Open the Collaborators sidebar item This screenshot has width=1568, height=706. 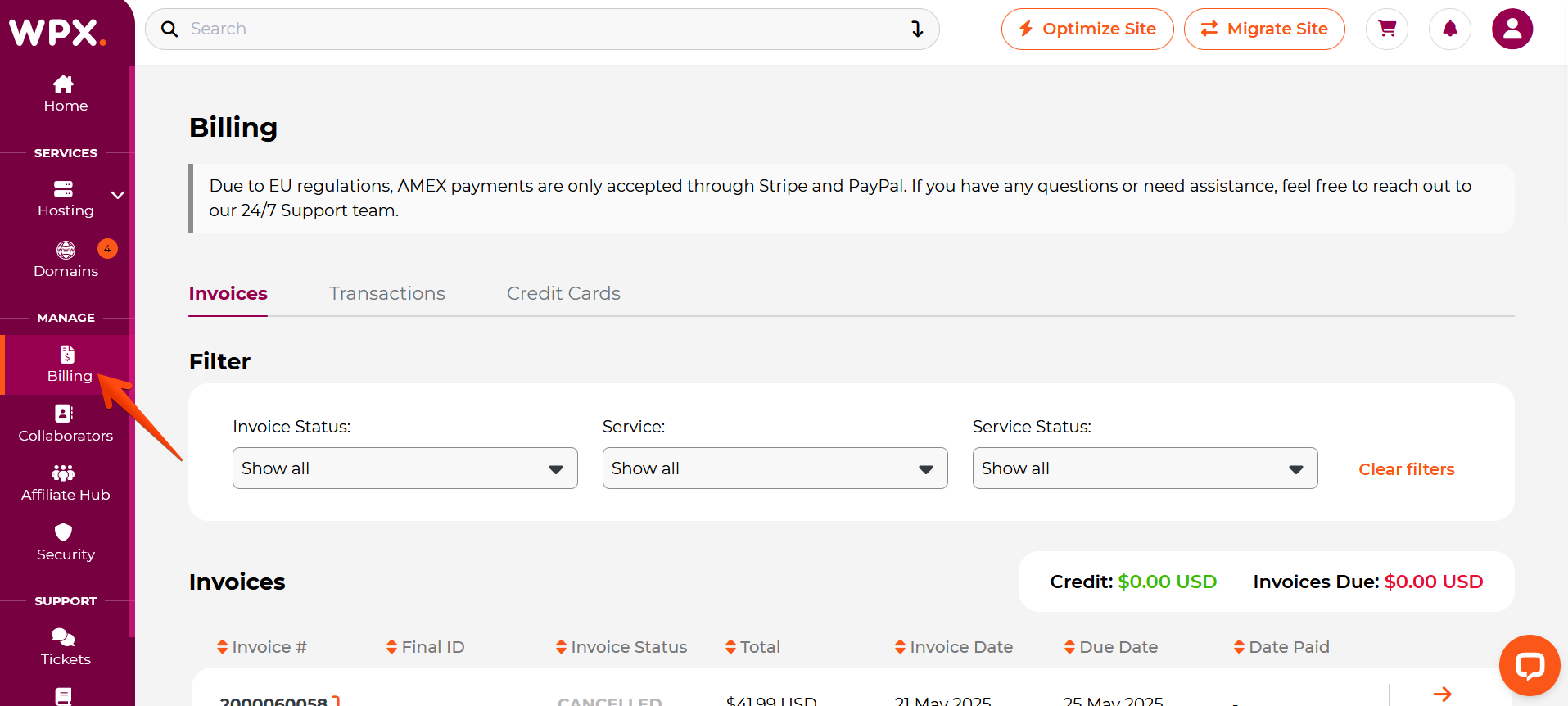(66, 423)
